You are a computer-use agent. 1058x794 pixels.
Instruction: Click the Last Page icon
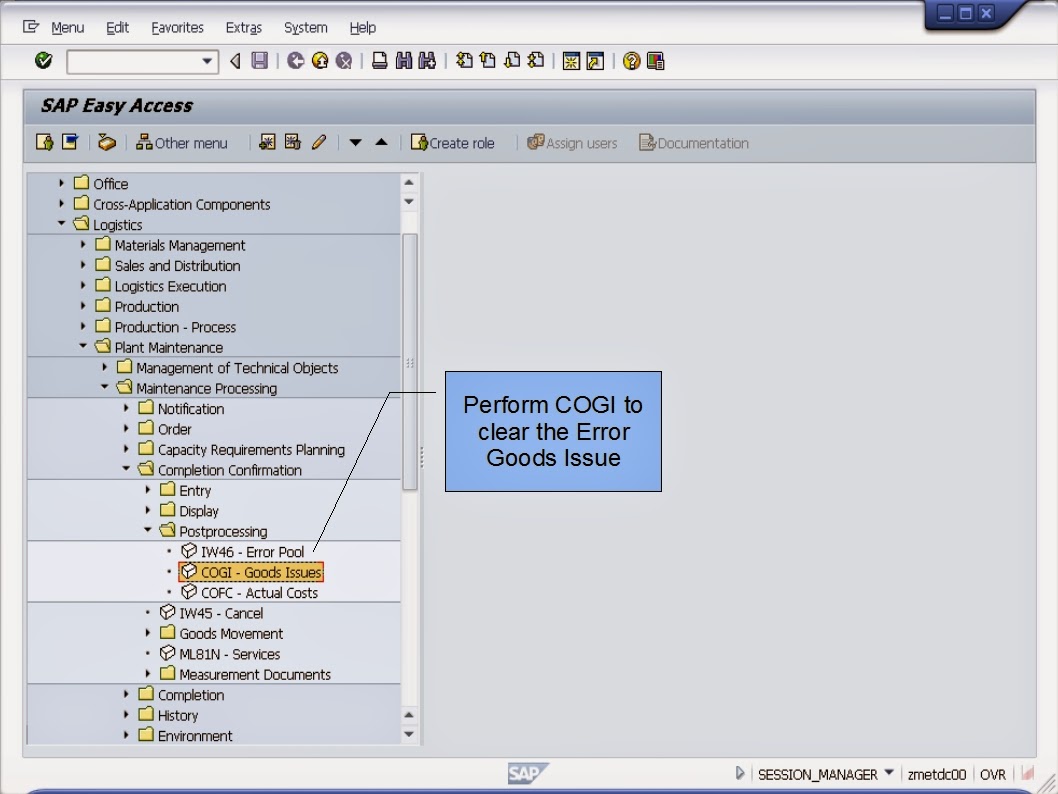coord(536,61)
